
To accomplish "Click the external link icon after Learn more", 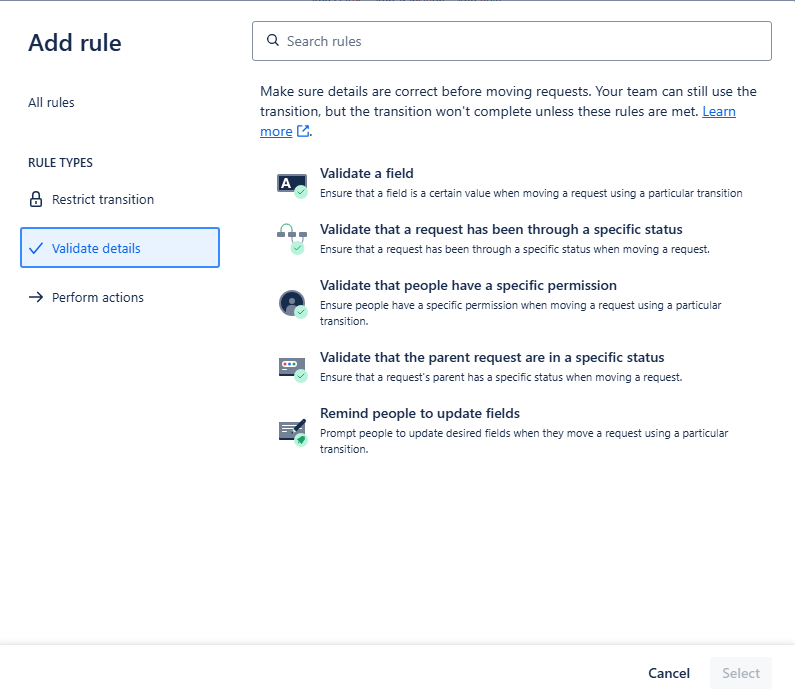I will 303,131.
